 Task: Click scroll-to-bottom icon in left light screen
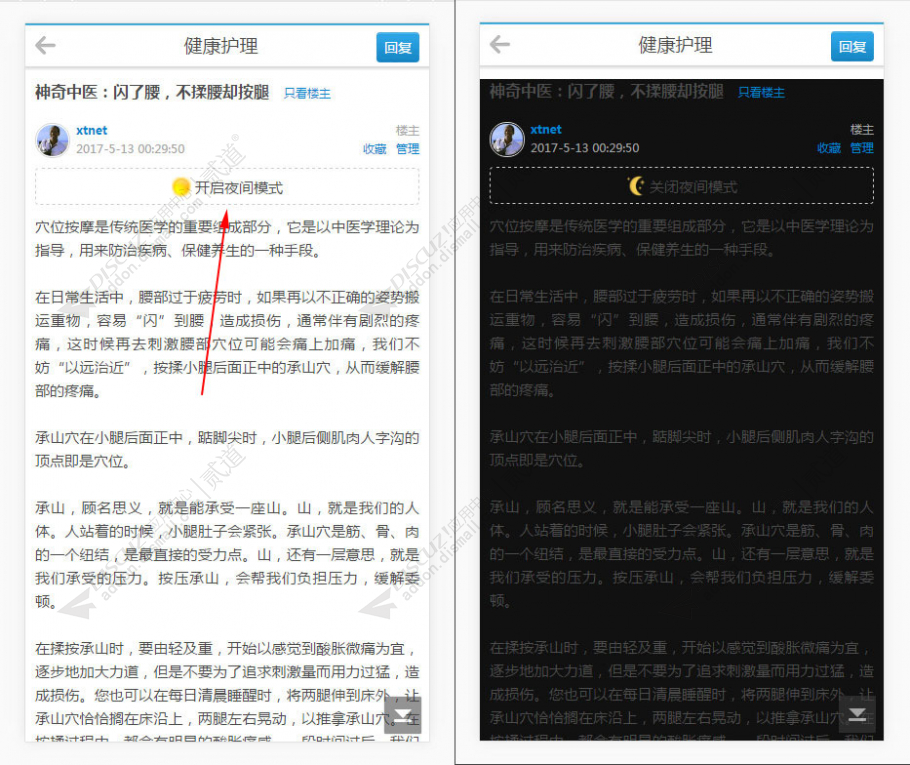coord(402,715)
